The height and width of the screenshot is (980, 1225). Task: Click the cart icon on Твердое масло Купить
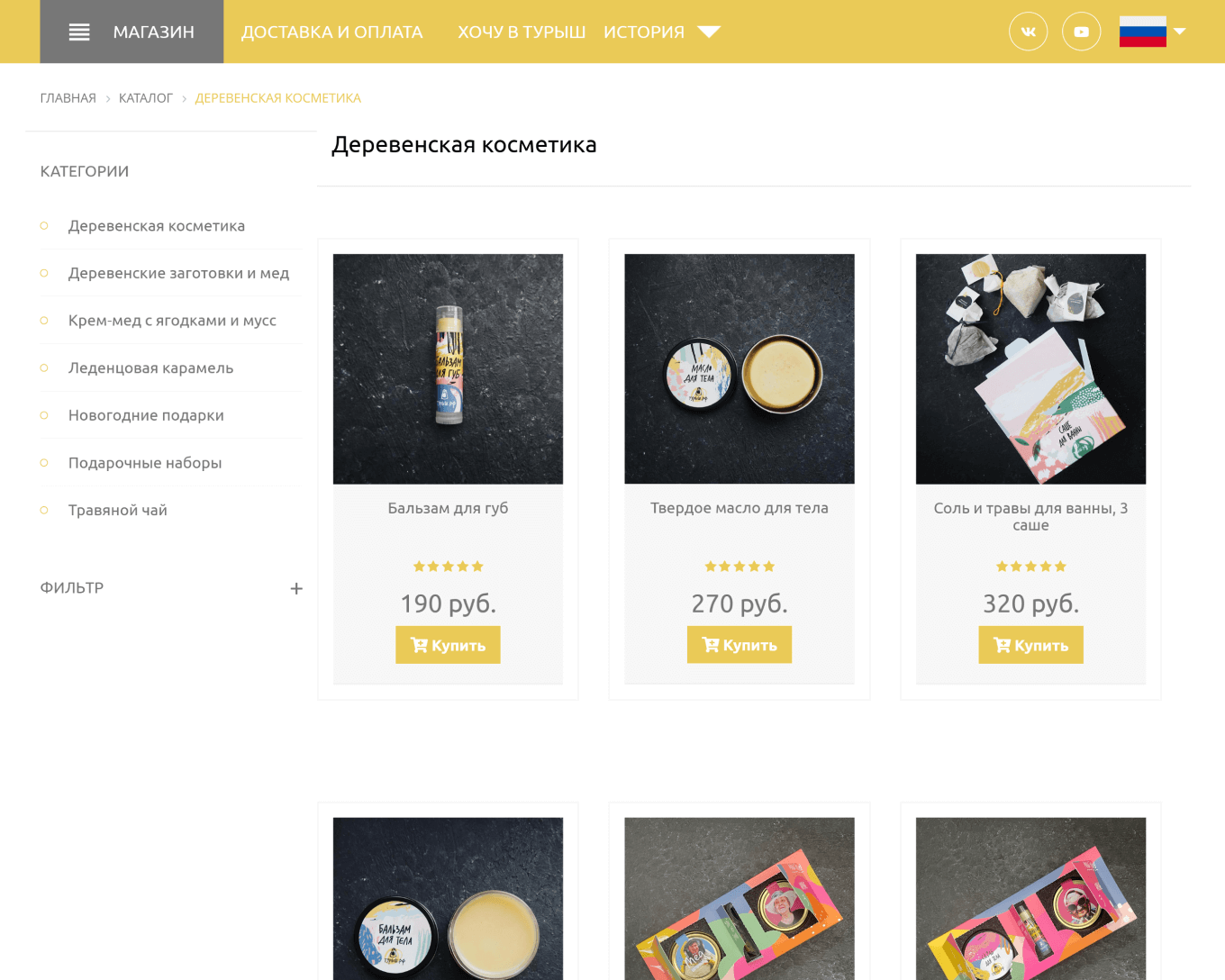(x=711, y=645)
